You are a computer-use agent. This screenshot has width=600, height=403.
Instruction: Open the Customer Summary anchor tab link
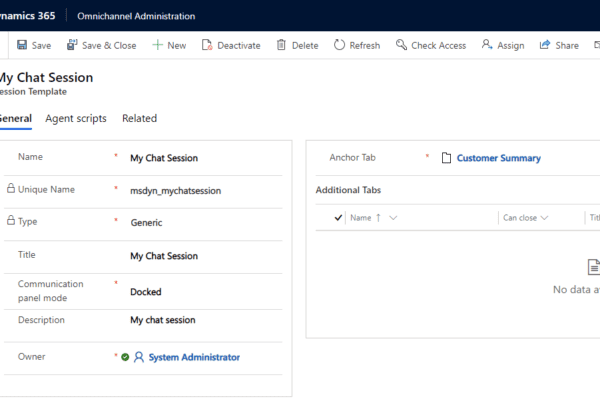tap(498, 158)
